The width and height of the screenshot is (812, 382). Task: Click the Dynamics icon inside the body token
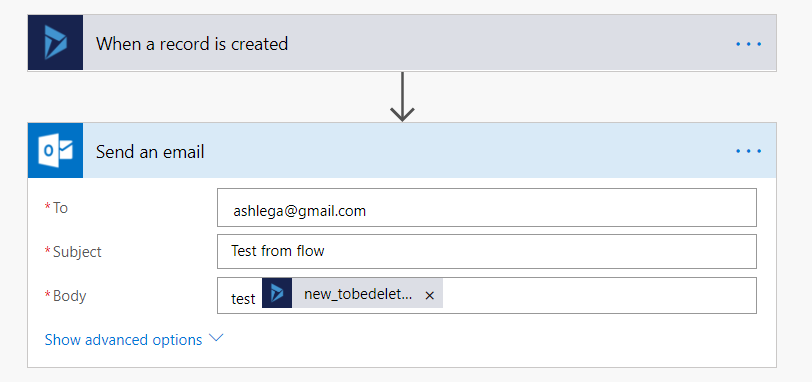(x=277, y=293)
